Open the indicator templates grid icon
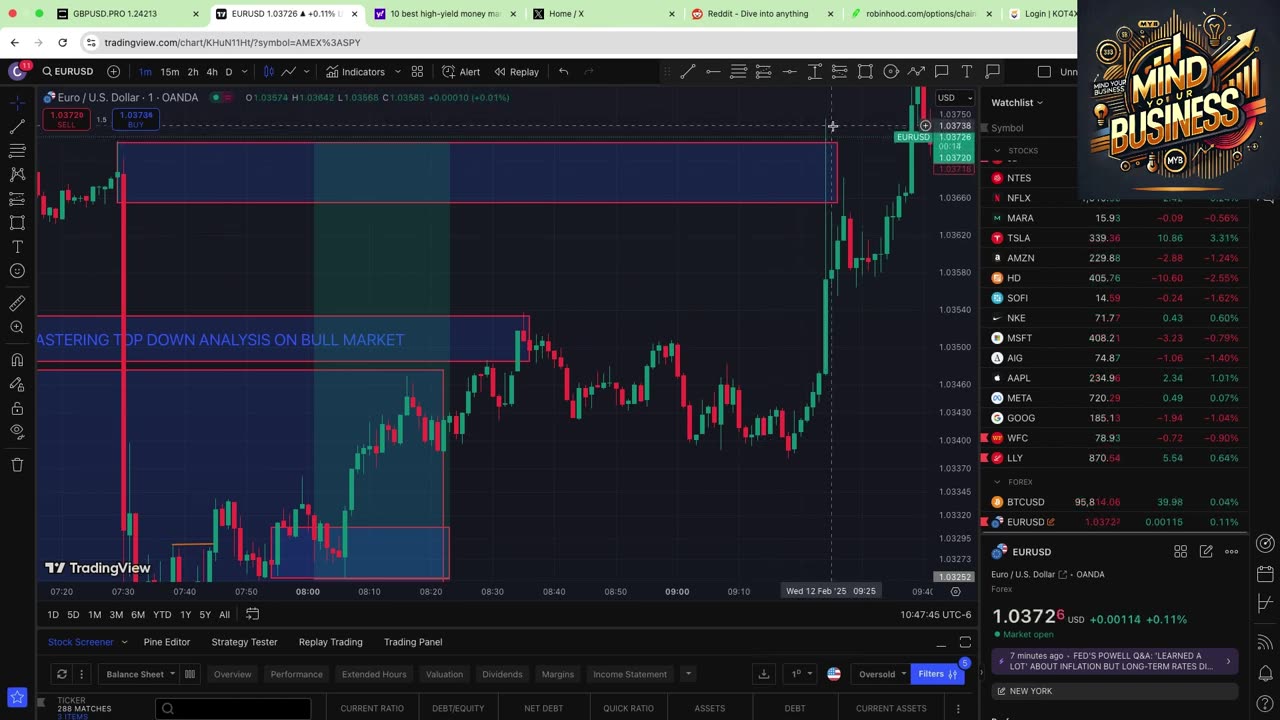 [x=417, y=72]
